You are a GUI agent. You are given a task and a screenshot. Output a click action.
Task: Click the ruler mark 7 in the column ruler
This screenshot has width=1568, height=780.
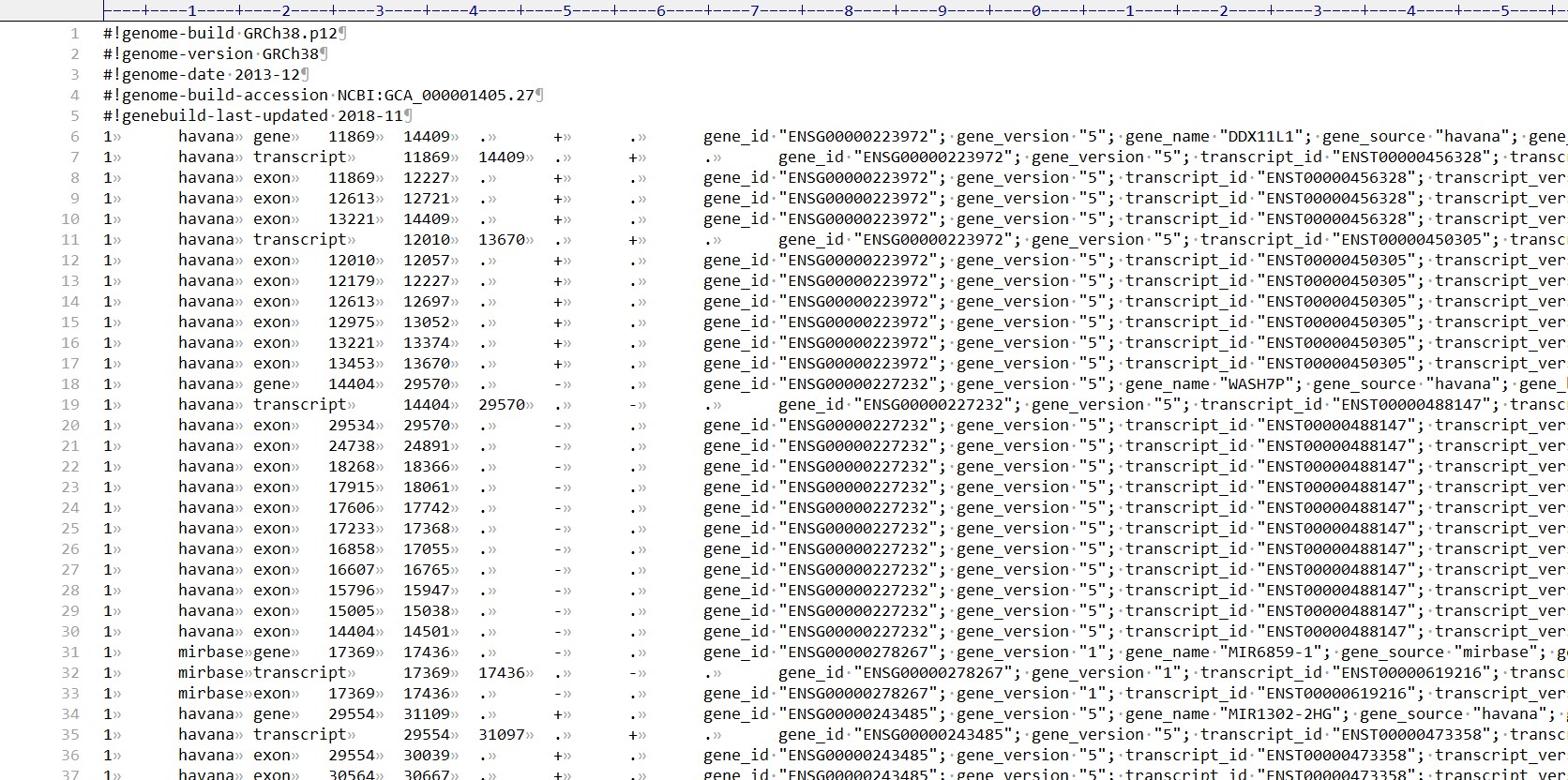pos(755,10)
